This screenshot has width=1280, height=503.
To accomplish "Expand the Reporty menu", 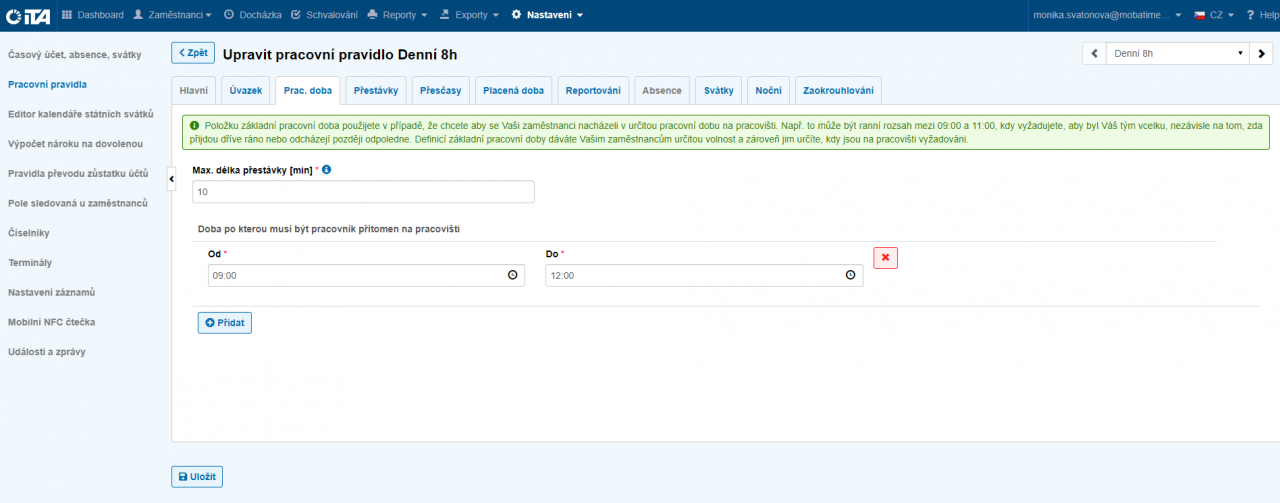I will [397, 15].
